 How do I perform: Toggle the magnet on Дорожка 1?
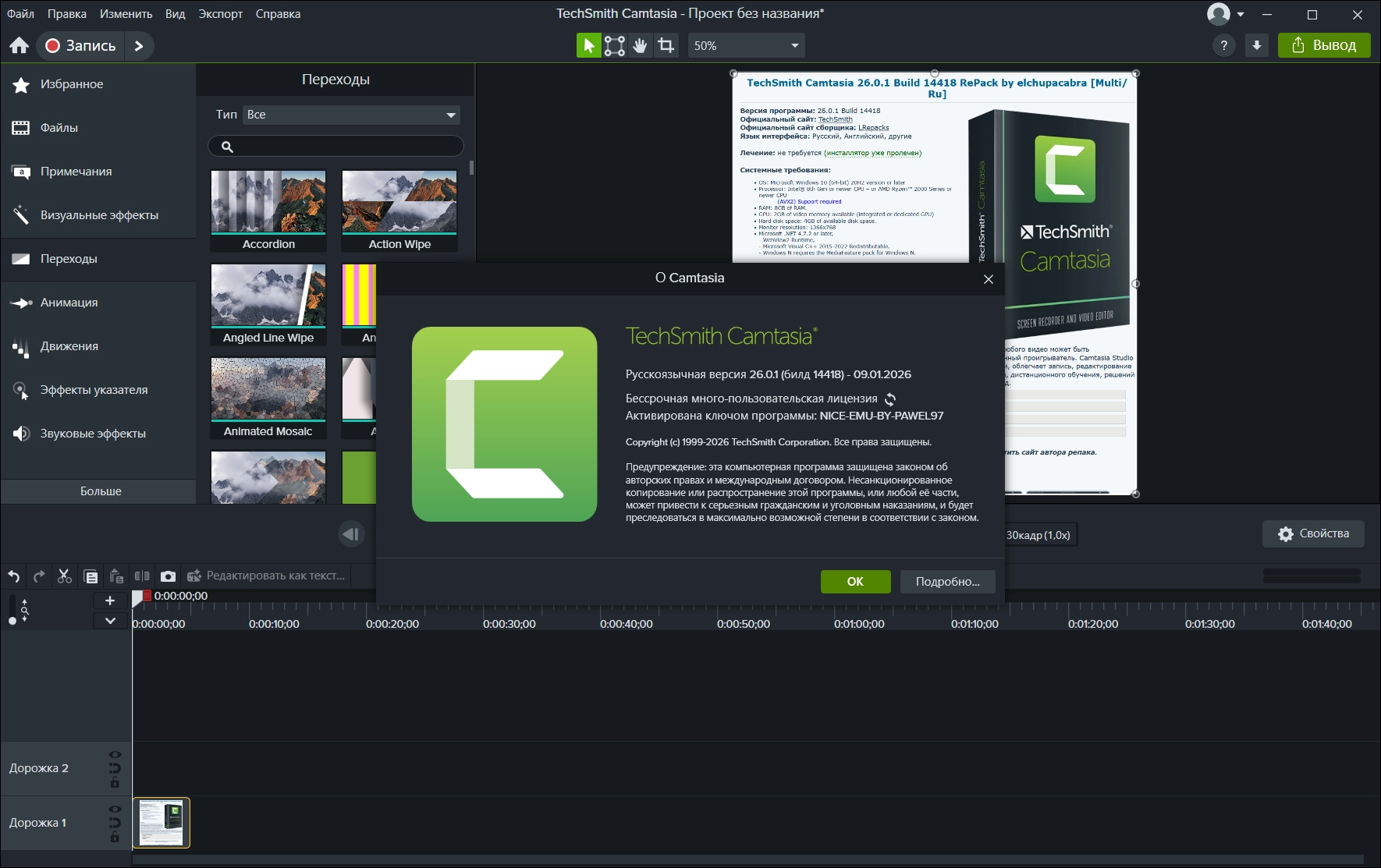point(115,824)
